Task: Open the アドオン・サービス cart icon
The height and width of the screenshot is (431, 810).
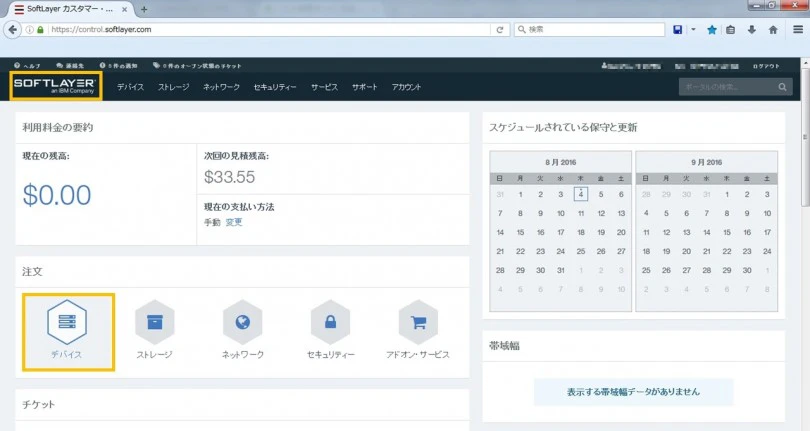Action: point(418,322)
